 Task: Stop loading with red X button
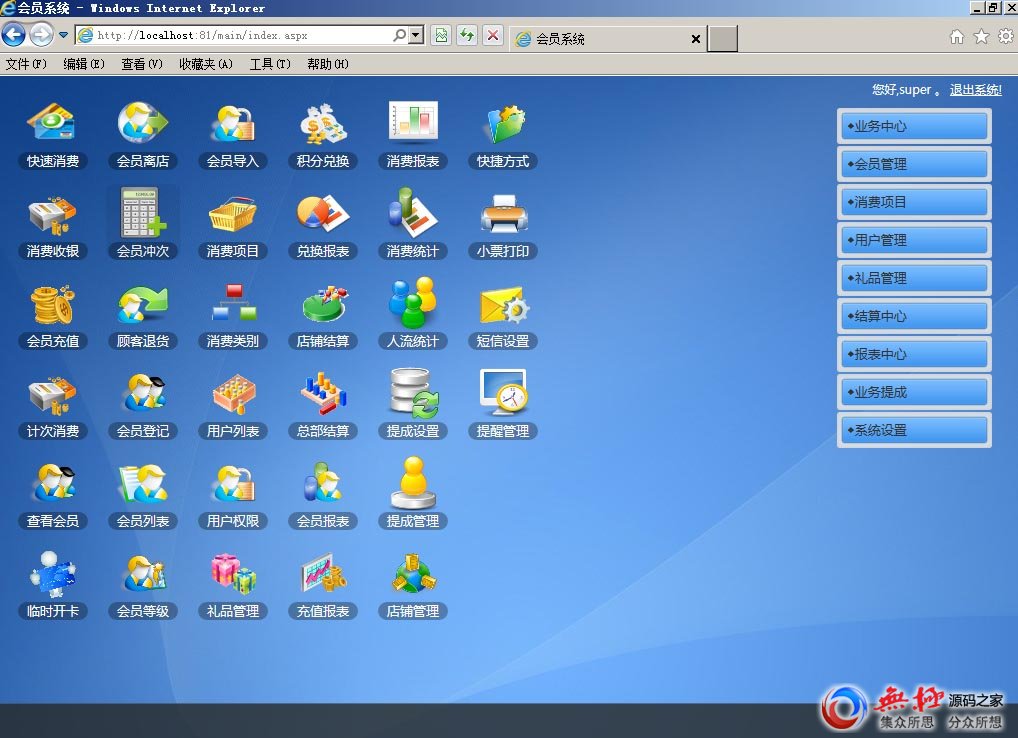tap(493, 35)
